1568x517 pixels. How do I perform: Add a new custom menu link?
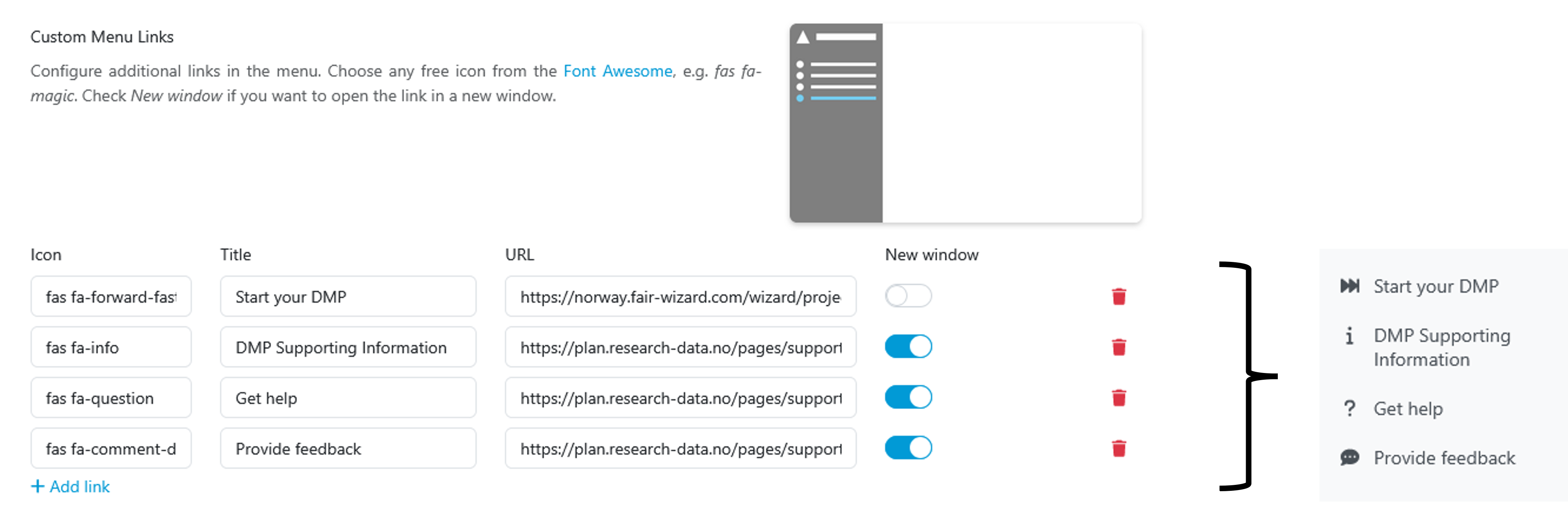[x=71, y=486]
